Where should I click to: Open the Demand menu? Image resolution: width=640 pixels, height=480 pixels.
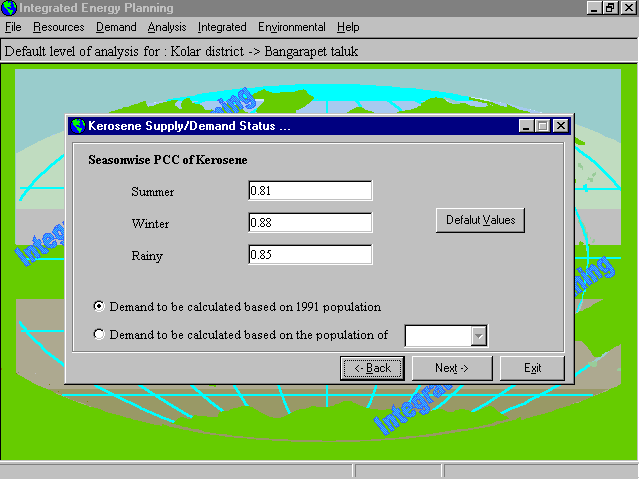pos(116,27)
